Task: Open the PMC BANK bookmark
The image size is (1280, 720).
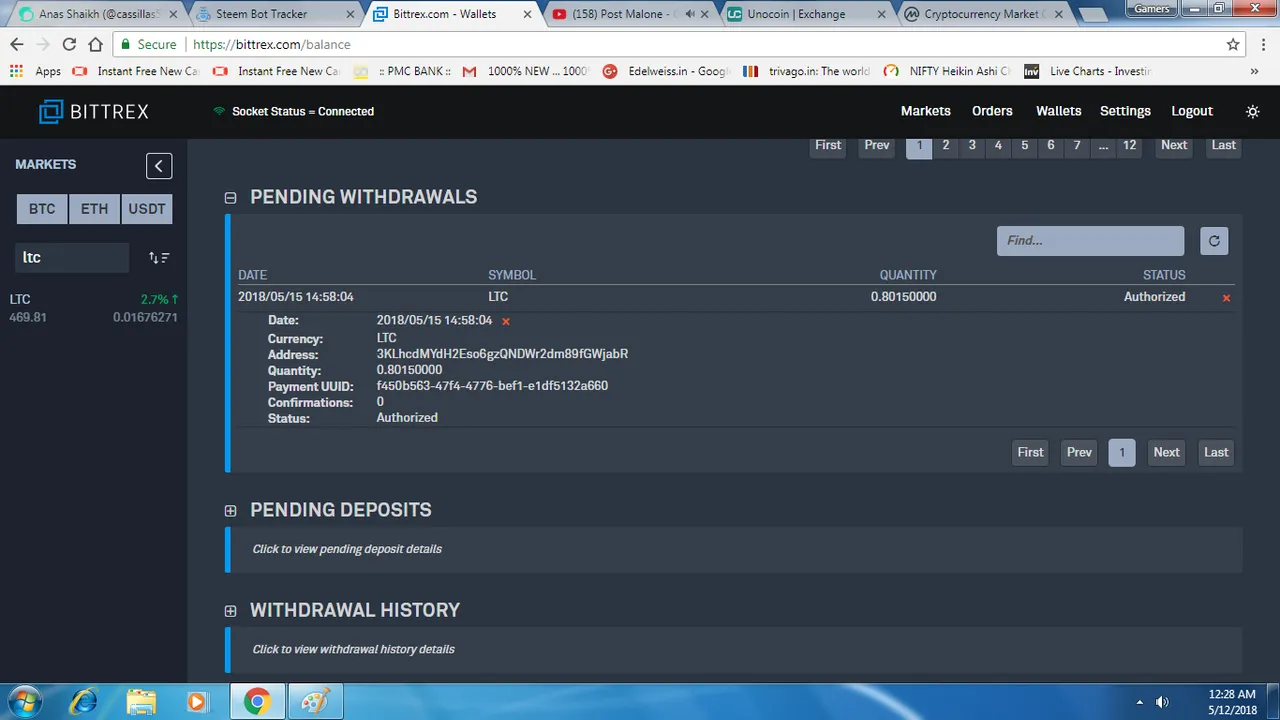Action: (x=403, y=71)
